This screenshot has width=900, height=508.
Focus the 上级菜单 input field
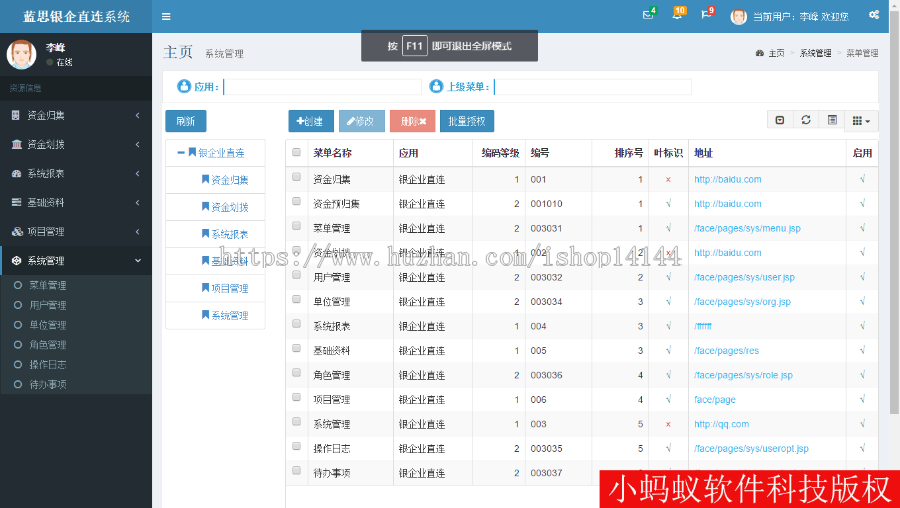593,87
